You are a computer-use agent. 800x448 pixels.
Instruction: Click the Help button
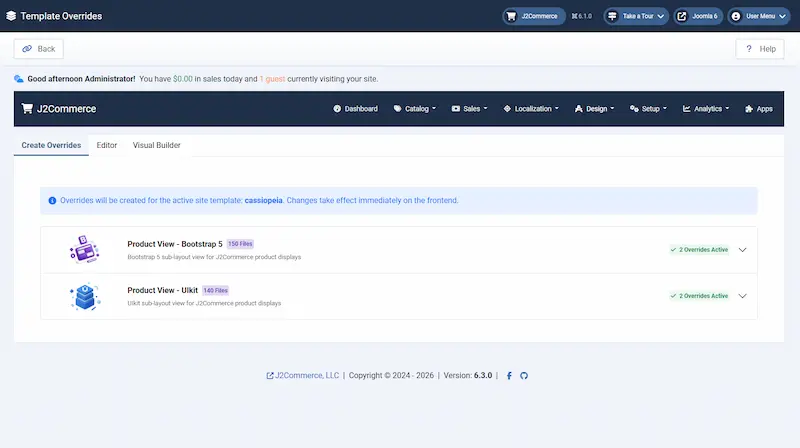pyautogui.click(x=760, y=49)
